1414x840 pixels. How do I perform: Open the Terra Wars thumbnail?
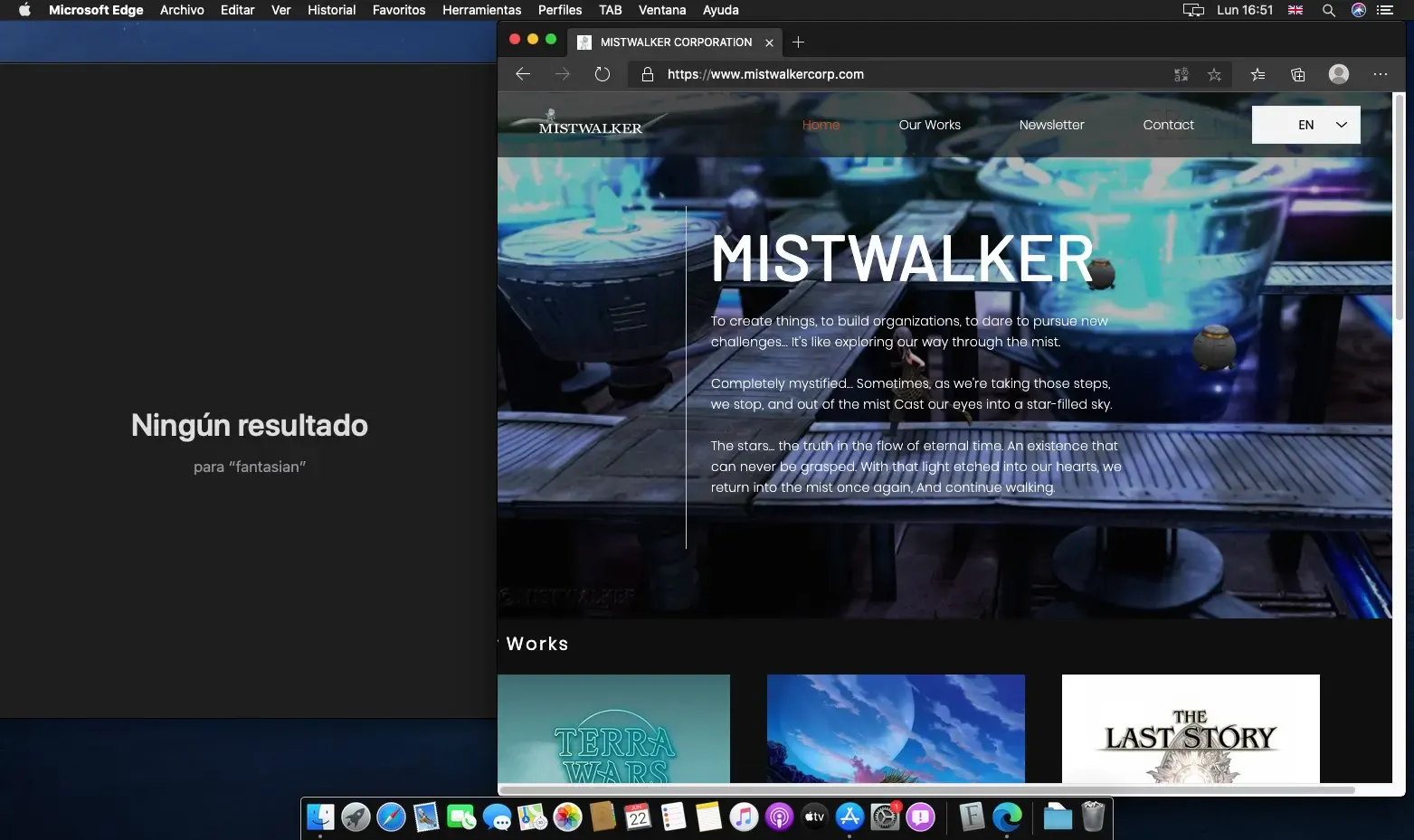pos(613,729)
